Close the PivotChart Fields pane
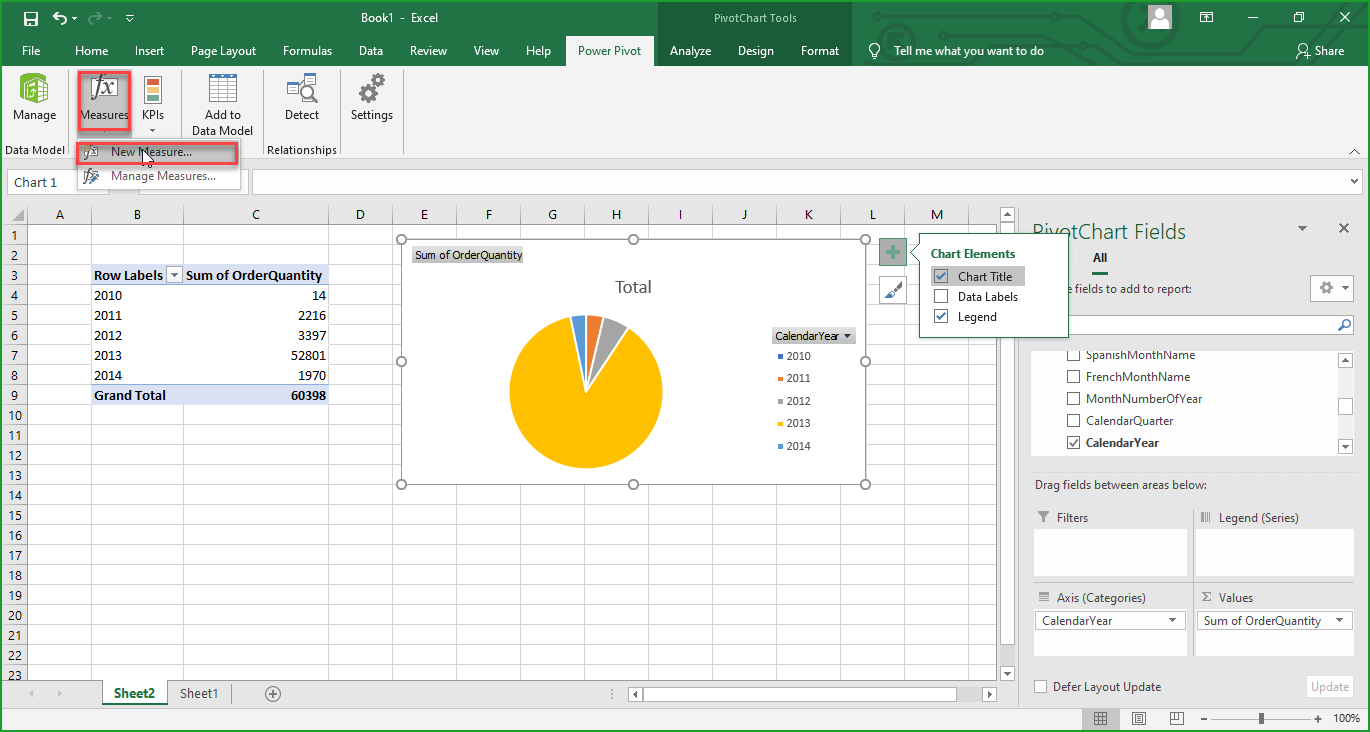Viewport: 1370px width, 732px height. click(1344, 228)
